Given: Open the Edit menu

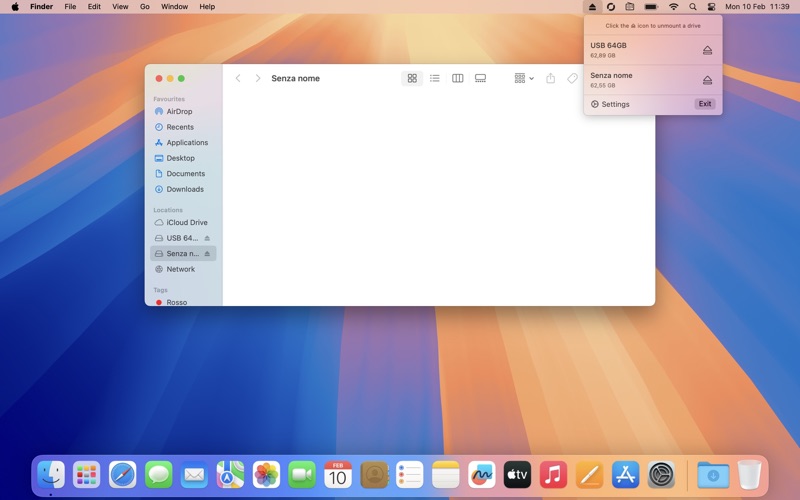Looking at the screenshot, I should pyautogui.click(x=94, y=7).
